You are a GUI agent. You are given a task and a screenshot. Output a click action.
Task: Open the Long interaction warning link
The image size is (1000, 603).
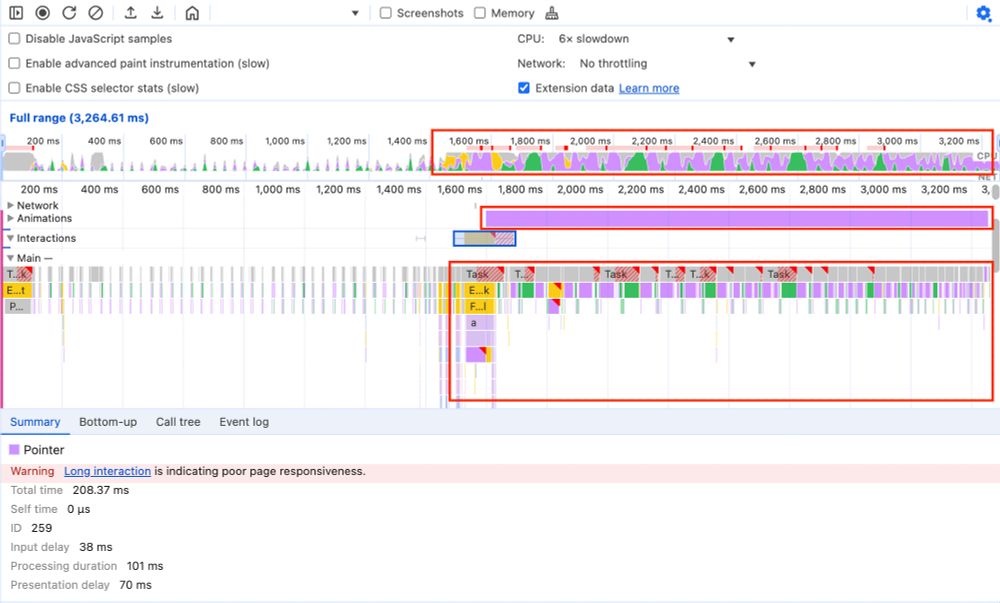point(107,470)
